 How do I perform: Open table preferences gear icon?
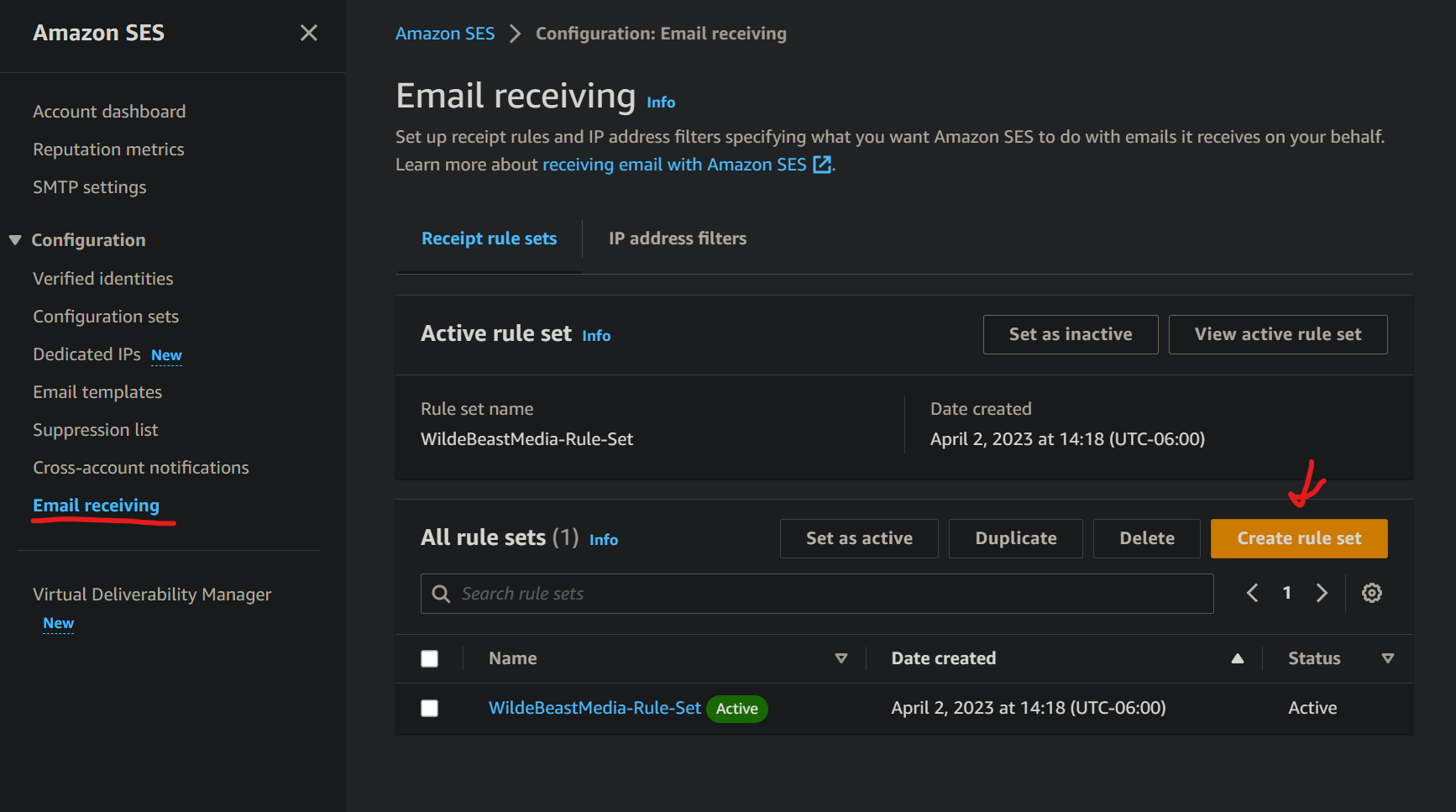1371,593
